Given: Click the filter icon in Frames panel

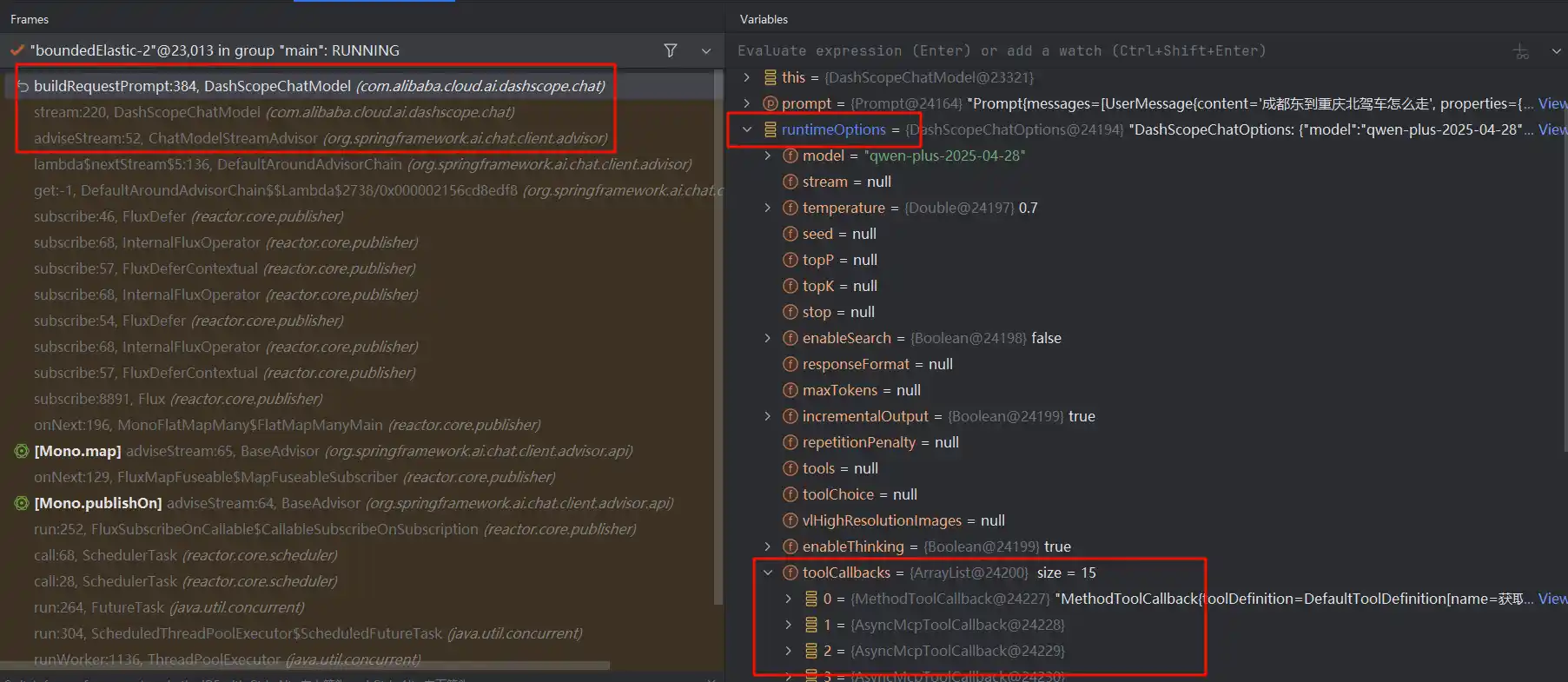Looking at the screenshot, I should click(670, 50).
